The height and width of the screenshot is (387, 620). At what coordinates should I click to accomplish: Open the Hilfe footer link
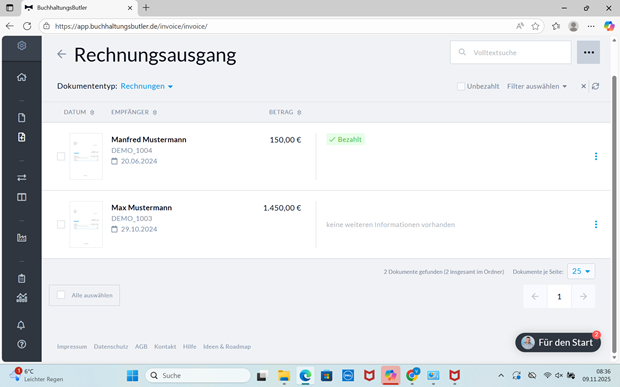189,347
